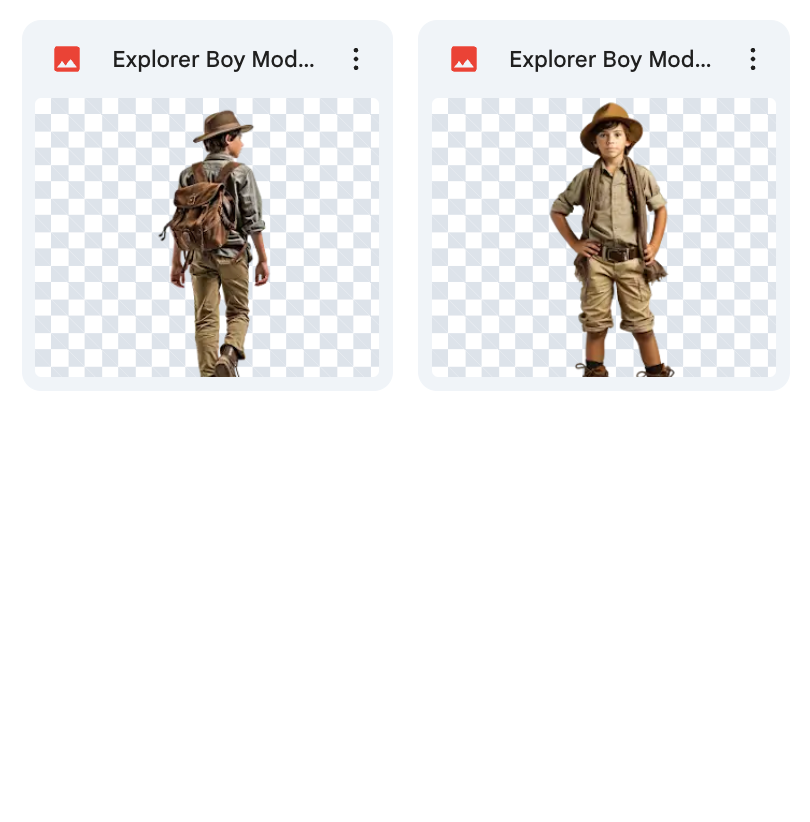Select the right card's Explorer Boy file title

click(x=610, y=59)
